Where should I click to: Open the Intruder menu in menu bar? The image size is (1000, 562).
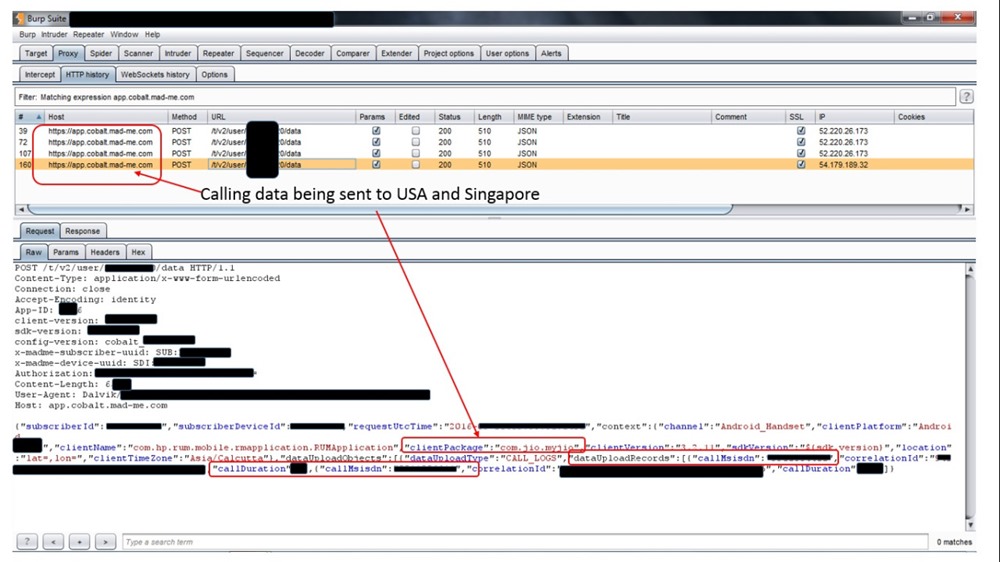54,34
